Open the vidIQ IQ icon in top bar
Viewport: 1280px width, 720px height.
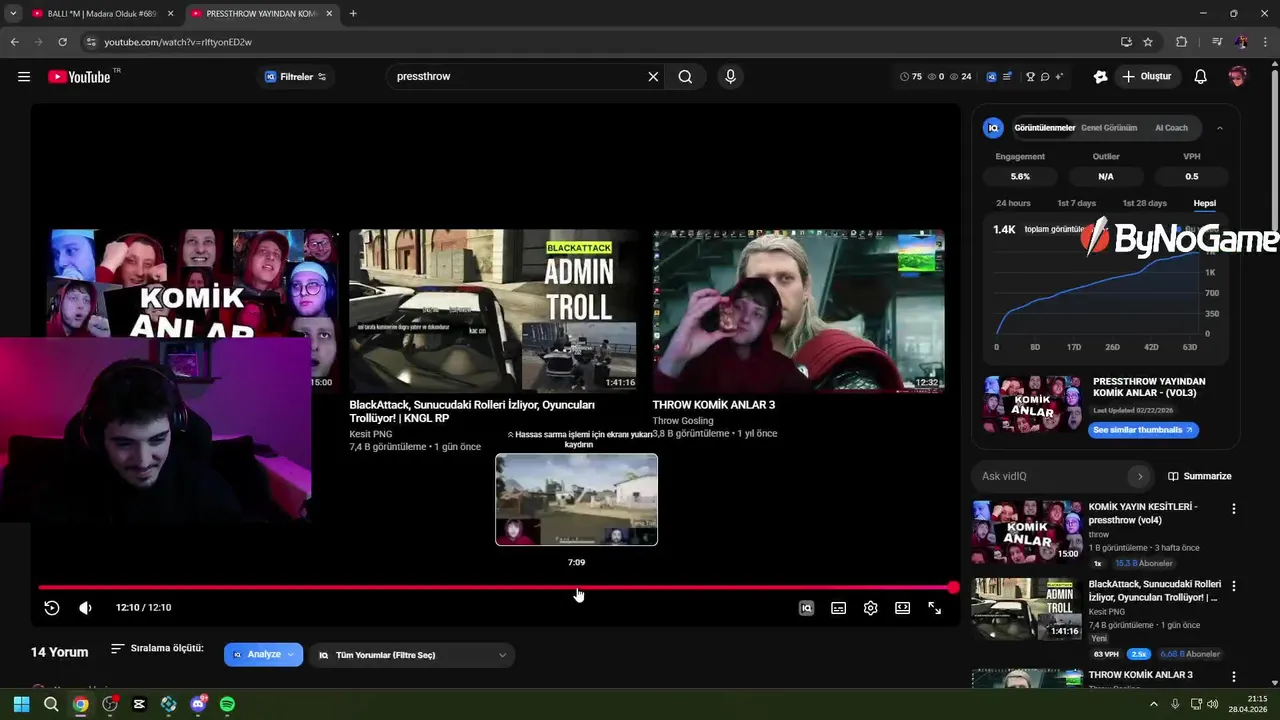(x=991, y=77)
